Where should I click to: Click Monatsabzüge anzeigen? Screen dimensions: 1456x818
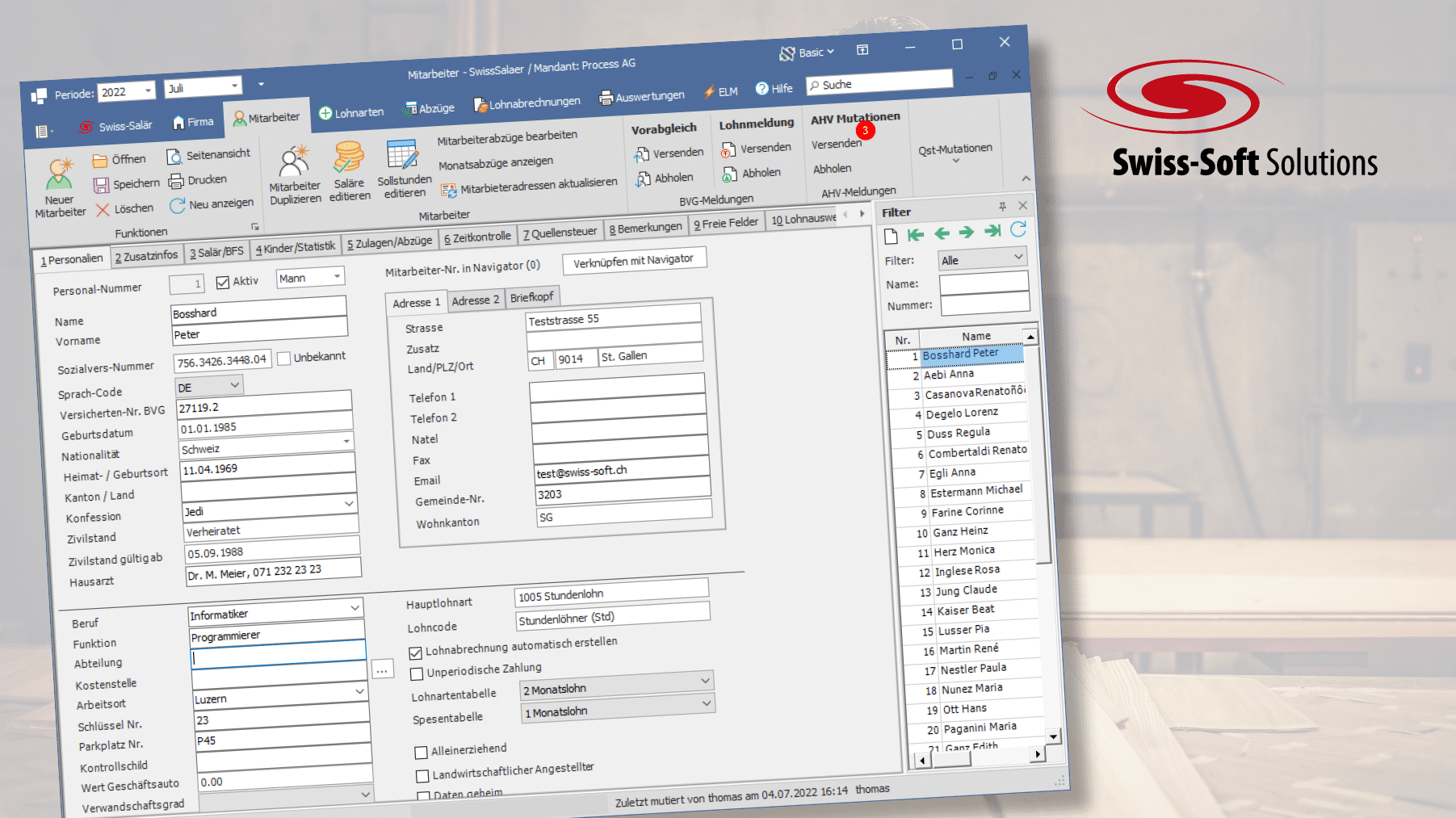[x=496, y=163]
